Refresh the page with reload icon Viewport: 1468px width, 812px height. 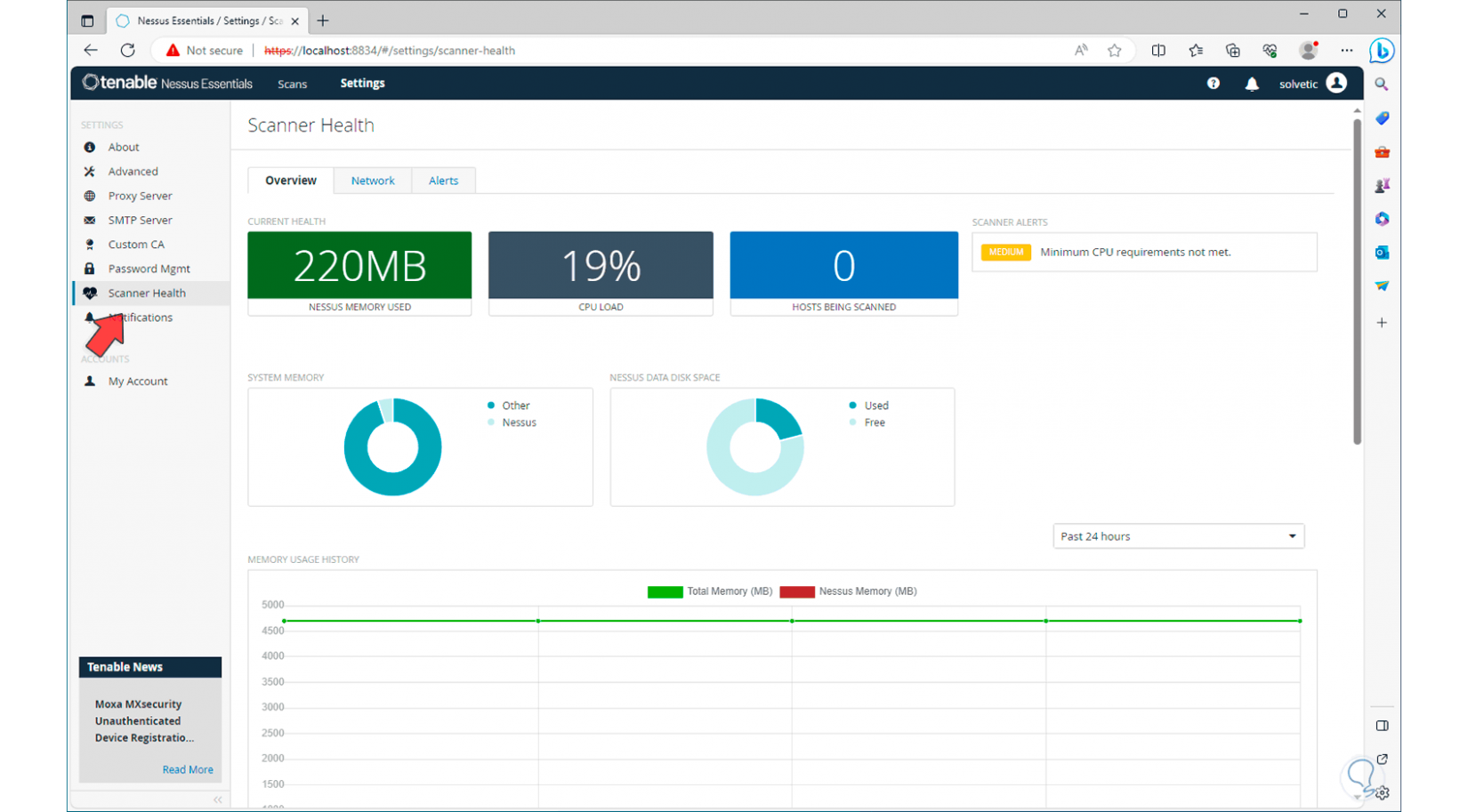pyautogui.click(x=128, y=51)
